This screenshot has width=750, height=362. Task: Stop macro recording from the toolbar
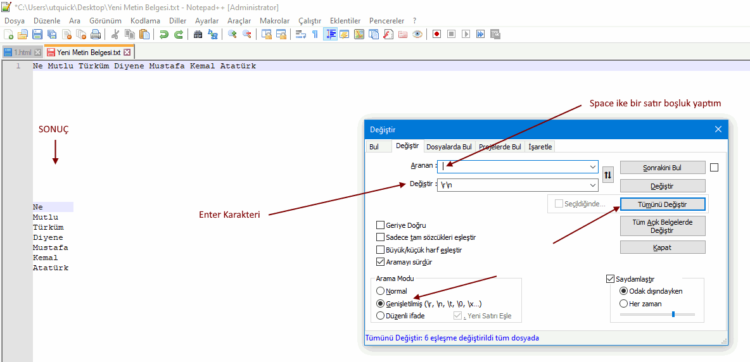(x=451, y=34)
